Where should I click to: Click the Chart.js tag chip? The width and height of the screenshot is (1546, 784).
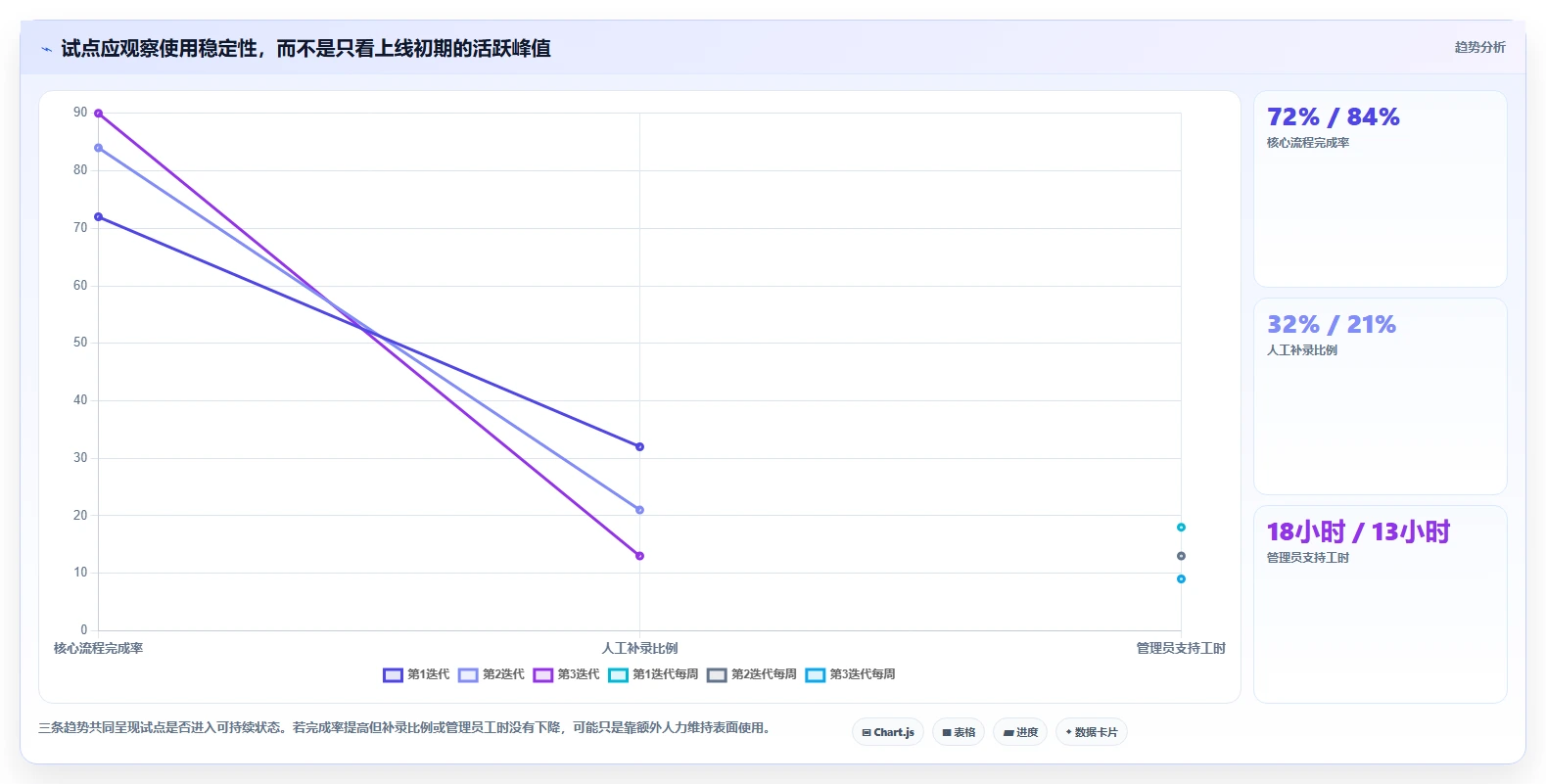[x=888, y=732]
